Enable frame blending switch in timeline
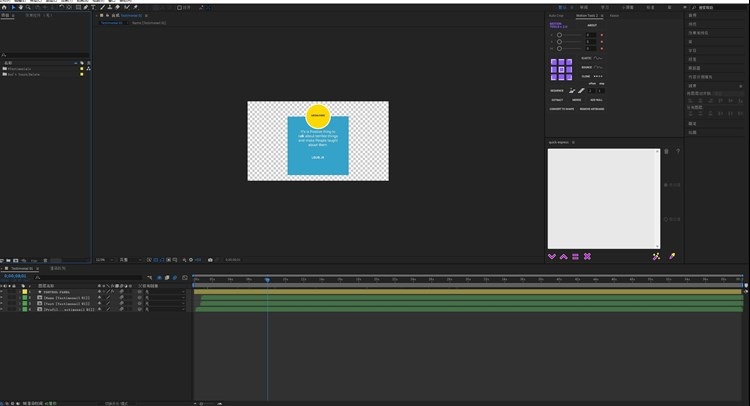The image size is (750, 406). (x=167, y=278)
